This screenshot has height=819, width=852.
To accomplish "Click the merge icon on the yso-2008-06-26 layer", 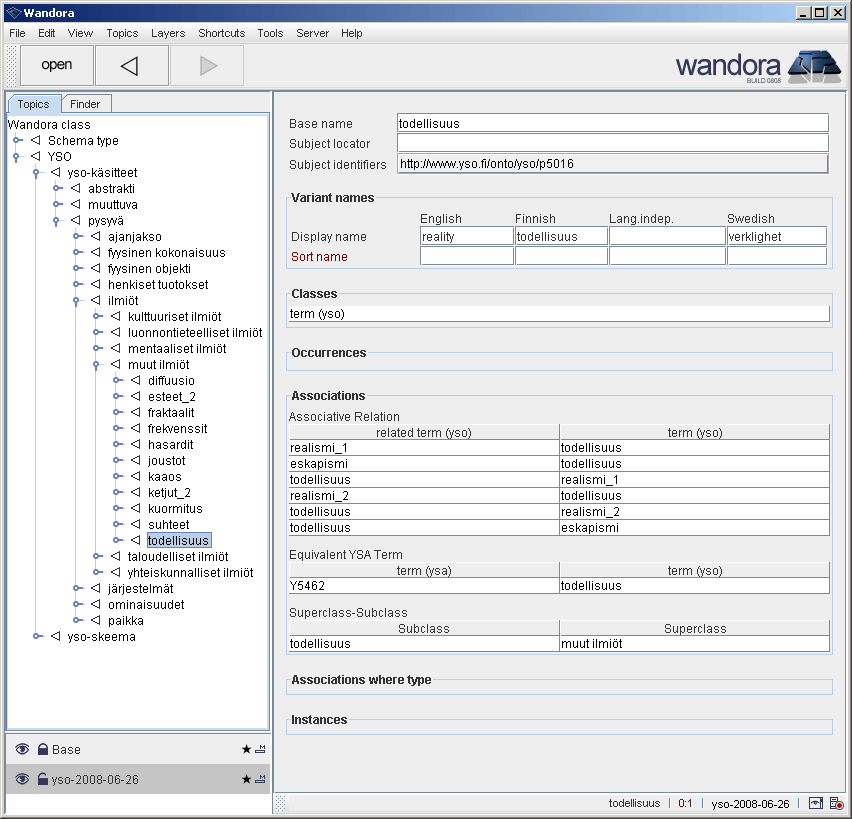I will (260, 779).
